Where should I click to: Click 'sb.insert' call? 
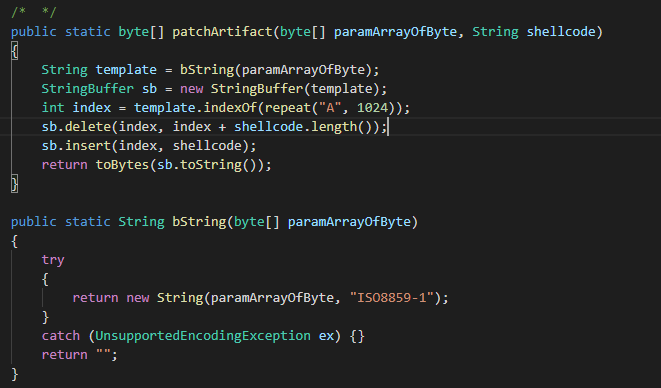(x=76, y=146)
